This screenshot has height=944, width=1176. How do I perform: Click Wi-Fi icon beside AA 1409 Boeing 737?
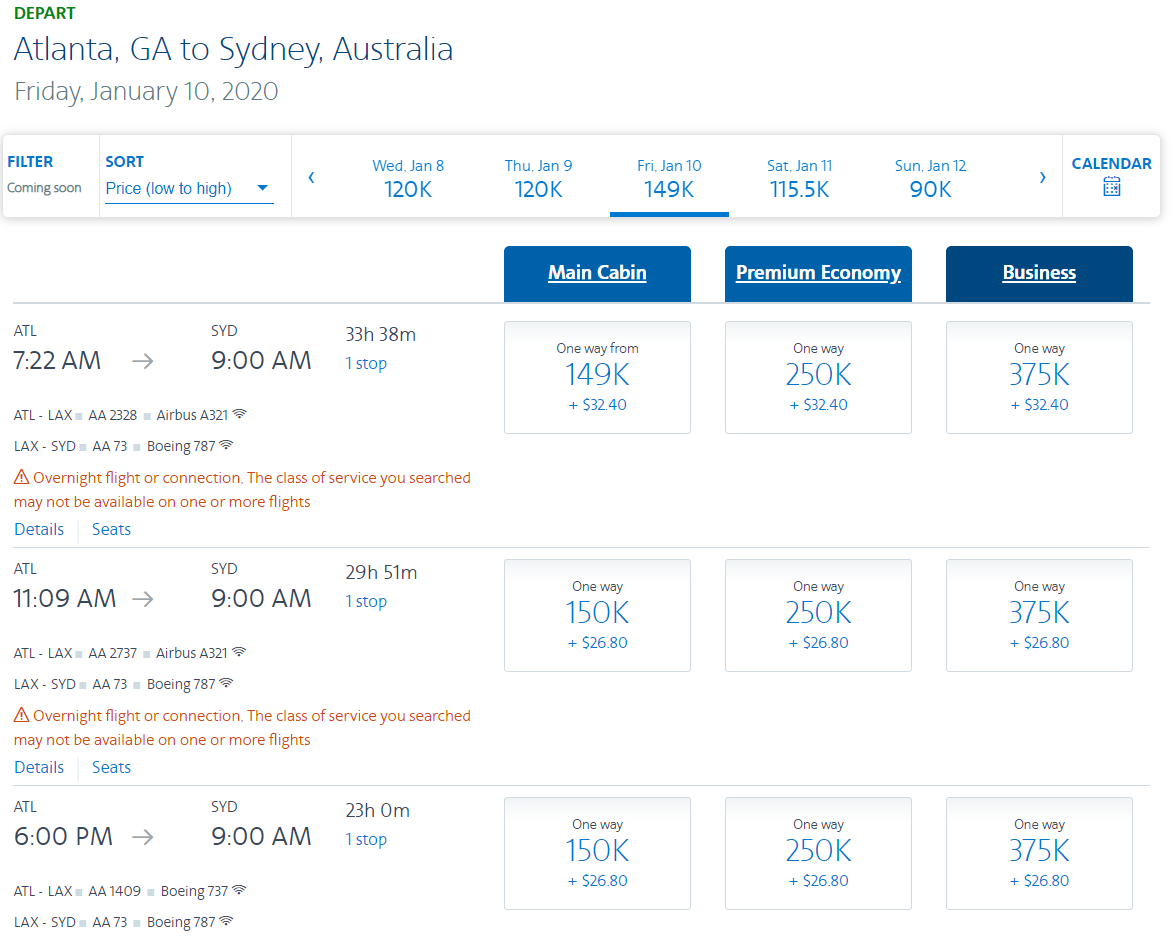(239, 890)
